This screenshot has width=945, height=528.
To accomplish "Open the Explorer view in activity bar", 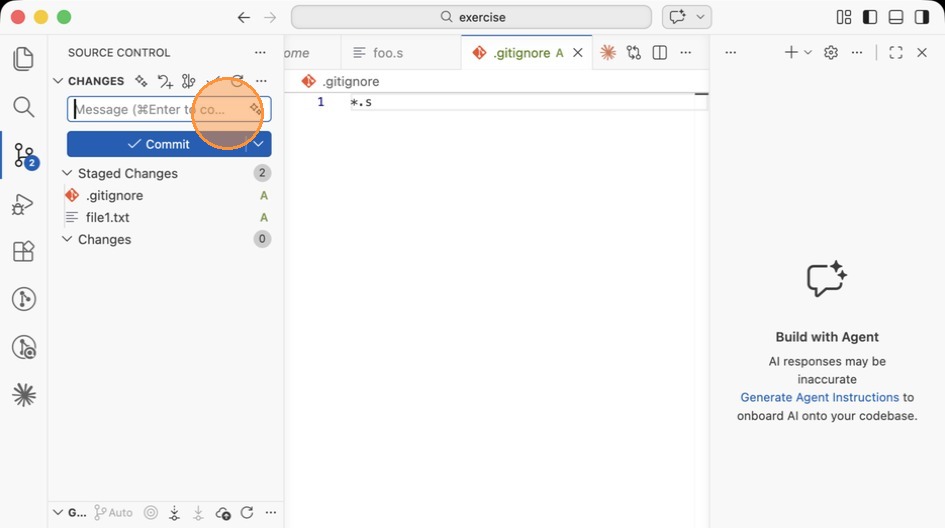I will tap(24, 59).
